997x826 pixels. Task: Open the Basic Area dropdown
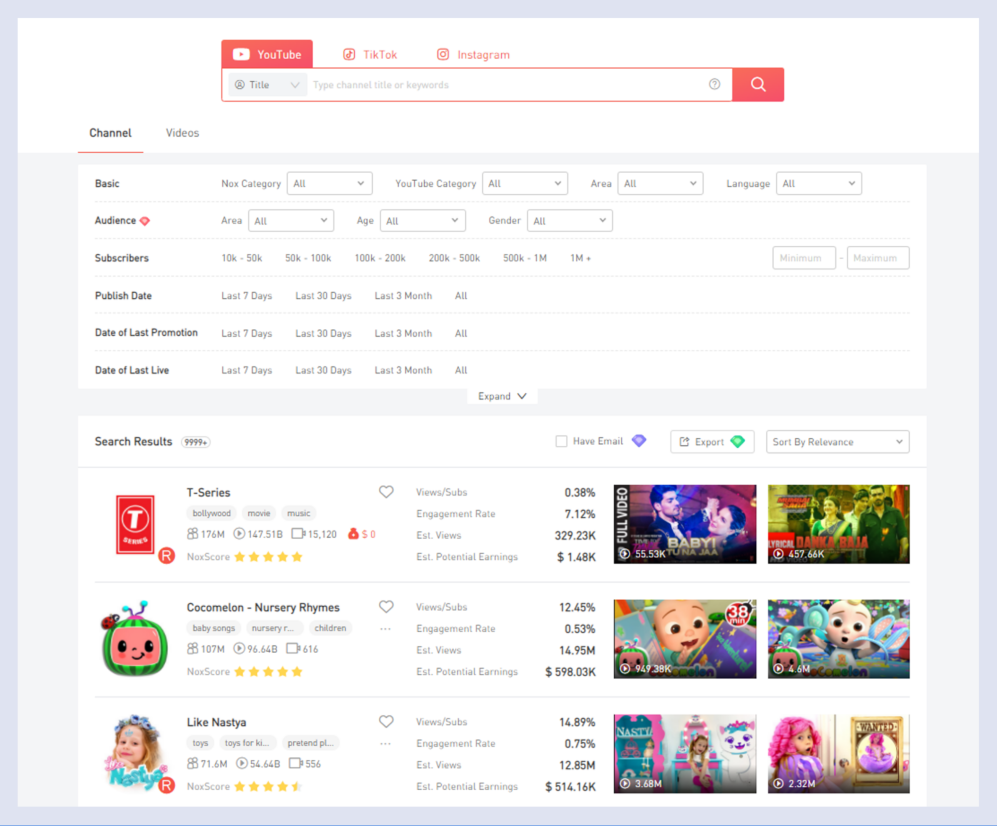[661, 183]
